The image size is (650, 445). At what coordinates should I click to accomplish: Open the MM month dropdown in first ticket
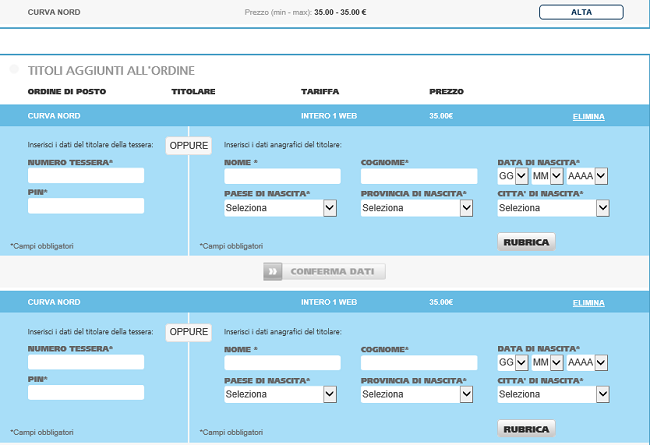pos(548,176)
